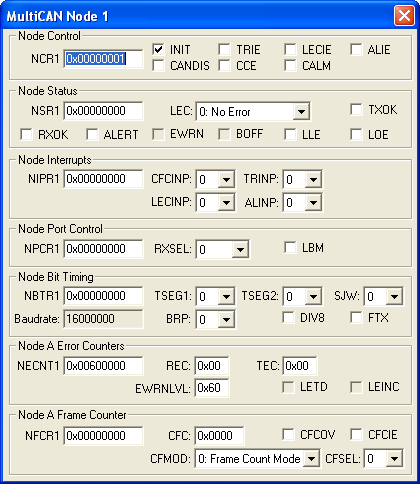Toggle the BOFF checkbox
Viewport: 420px width, 484px height.
pos(224,135)
